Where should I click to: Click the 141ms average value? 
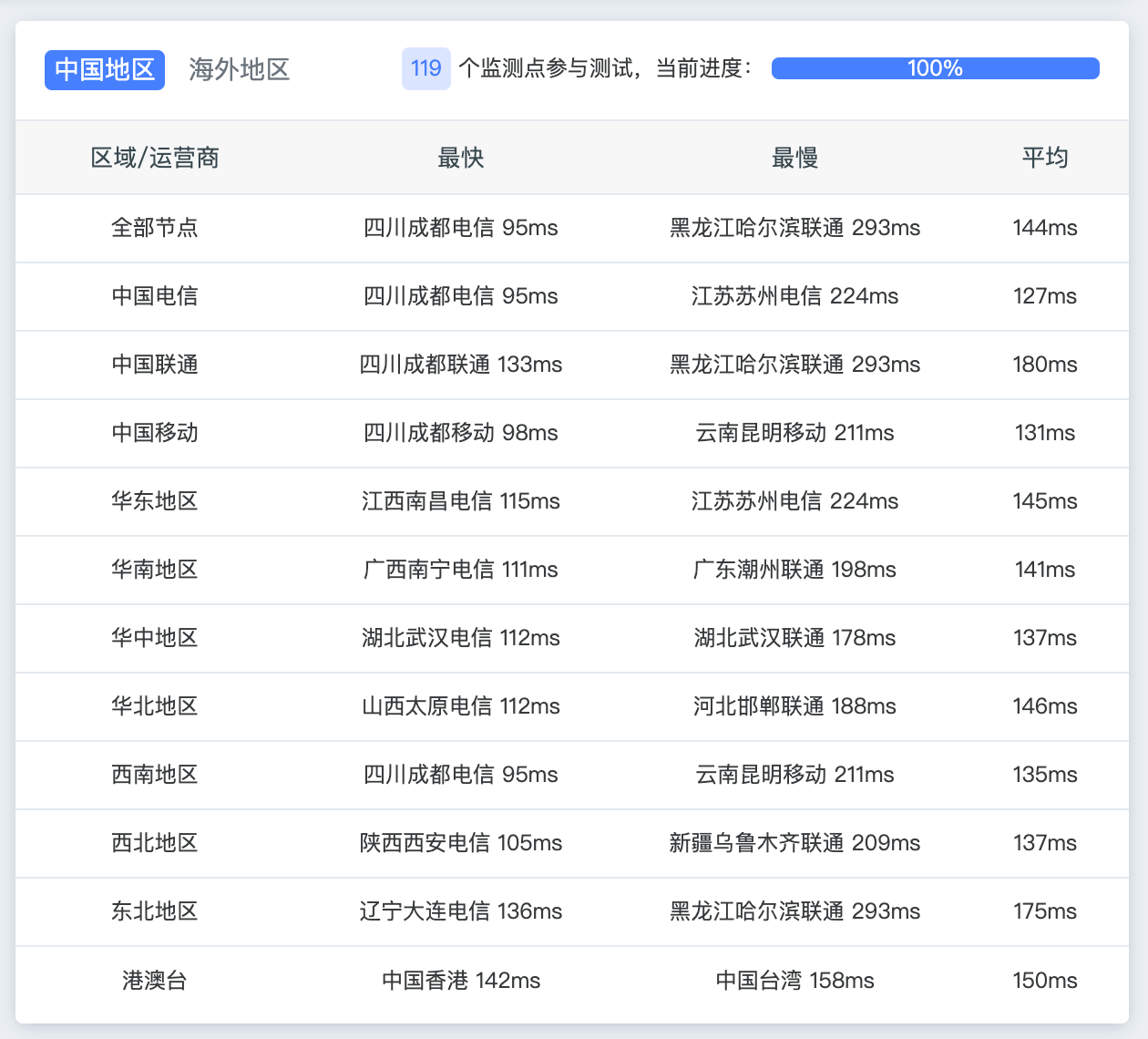point(1045,569)
